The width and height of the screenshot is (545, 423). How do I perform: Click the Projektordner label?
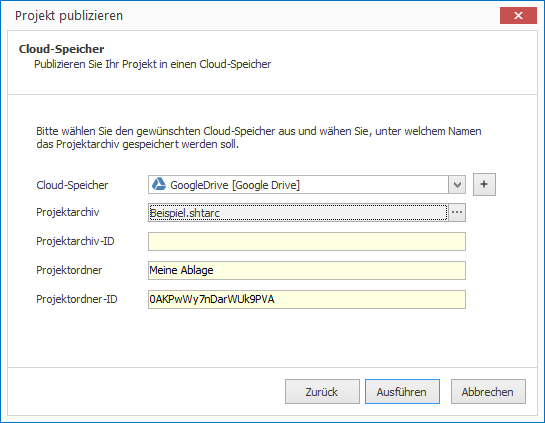(69, 270)
